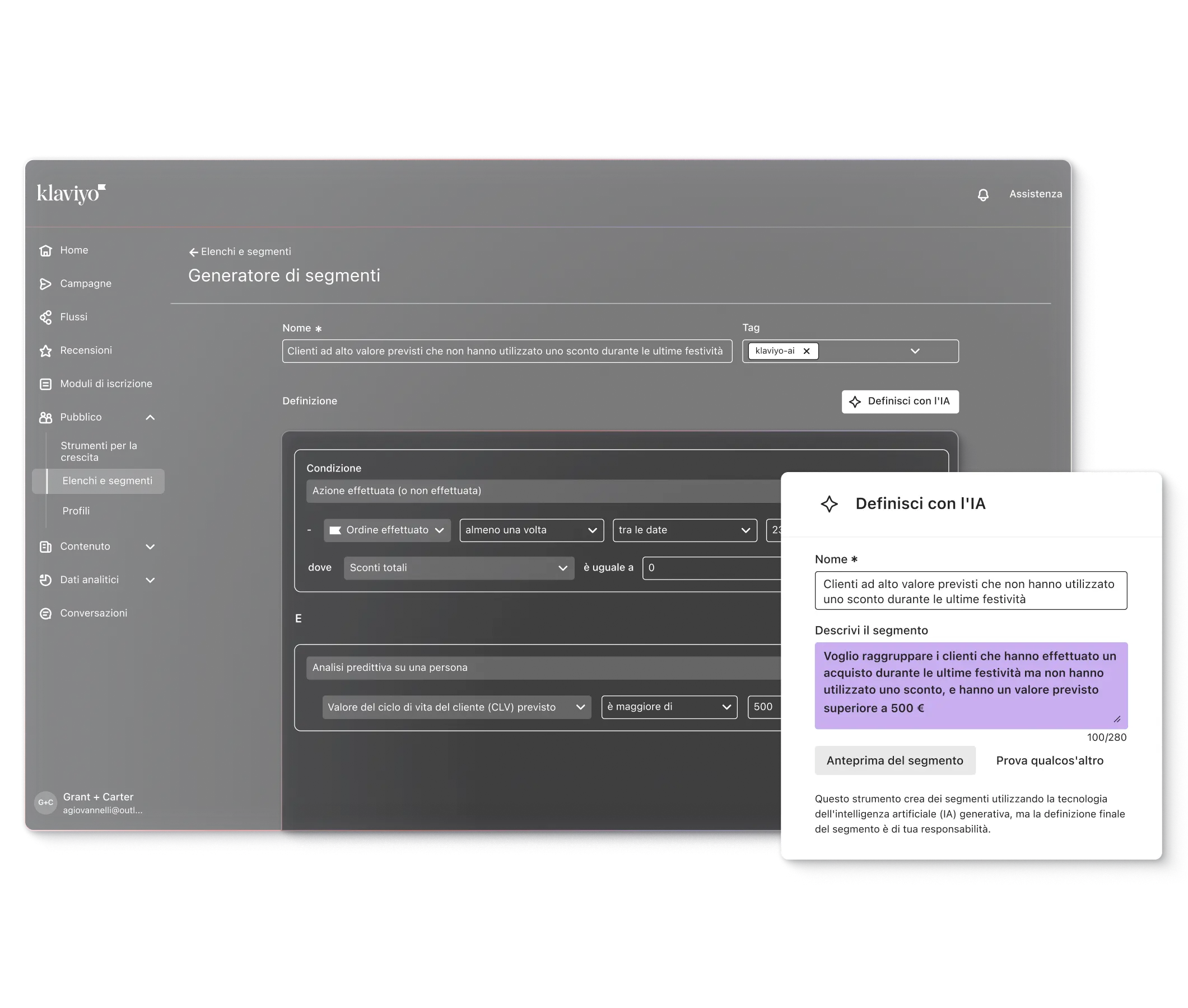This screenshot has height=1008, width=1188.
Task: Click the Moduli di iscrizione form icon
Action: pyautogui.click(x=46, y=384)
